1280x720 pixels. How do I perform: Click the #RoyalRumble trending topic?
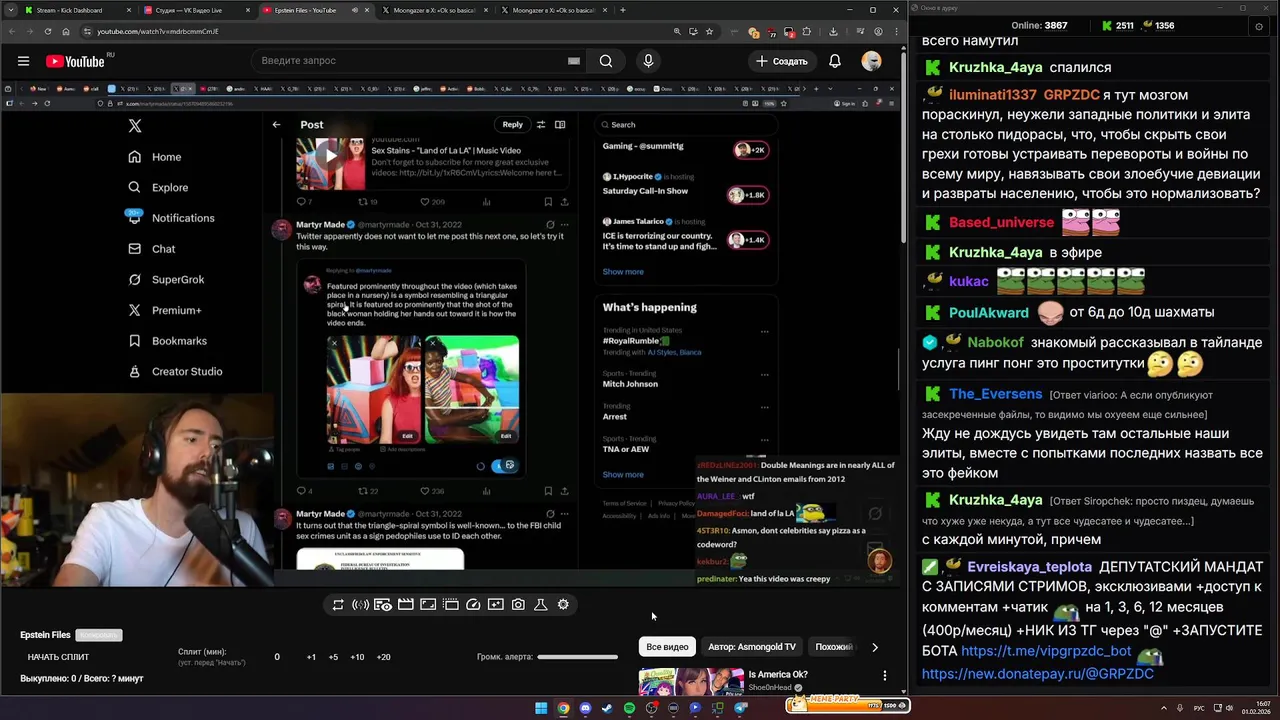(x=636, y=341)
